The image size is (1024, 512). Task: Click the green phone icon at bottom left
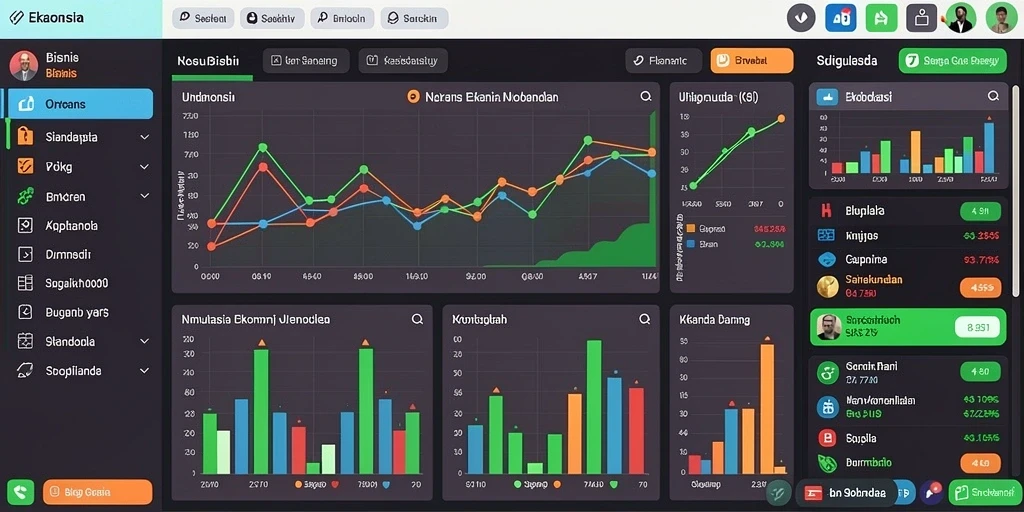point(20,492)
